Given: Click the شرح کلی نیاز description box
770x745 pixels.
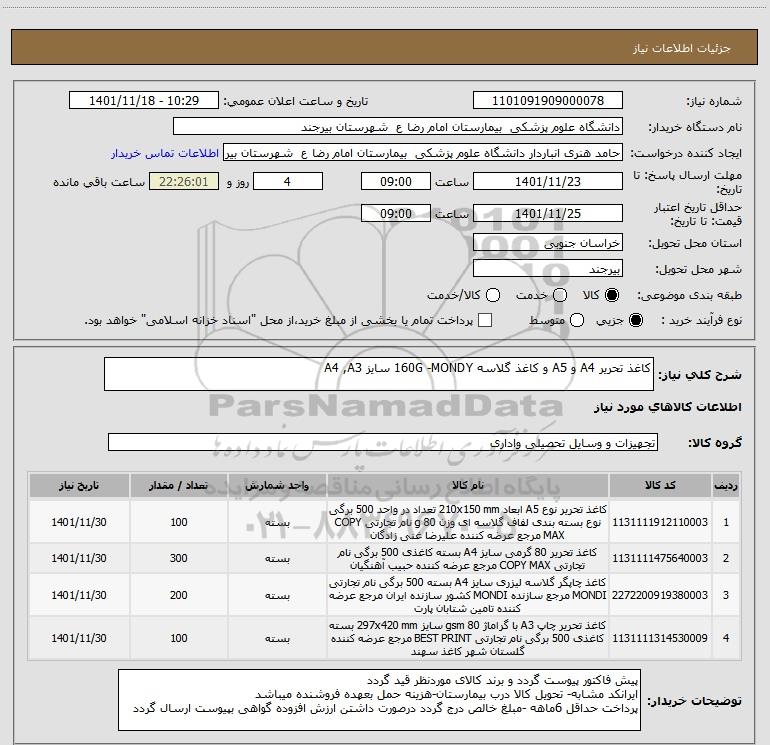Looking at the screenshot, I should coord(379,374).
